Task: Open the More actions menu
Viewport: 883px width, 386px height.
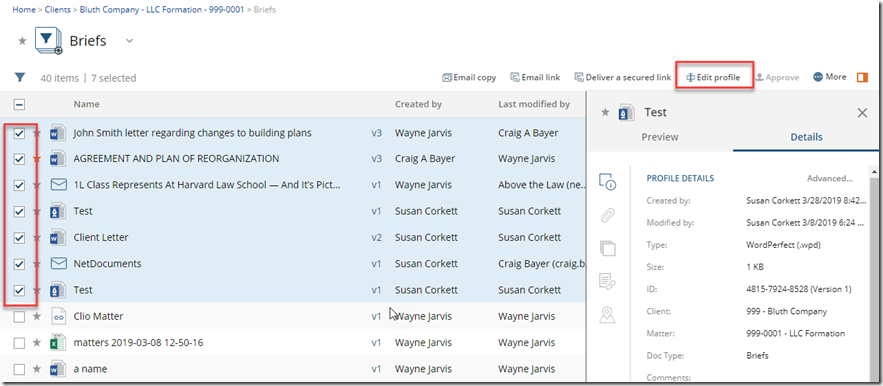Action: (830, 77)
